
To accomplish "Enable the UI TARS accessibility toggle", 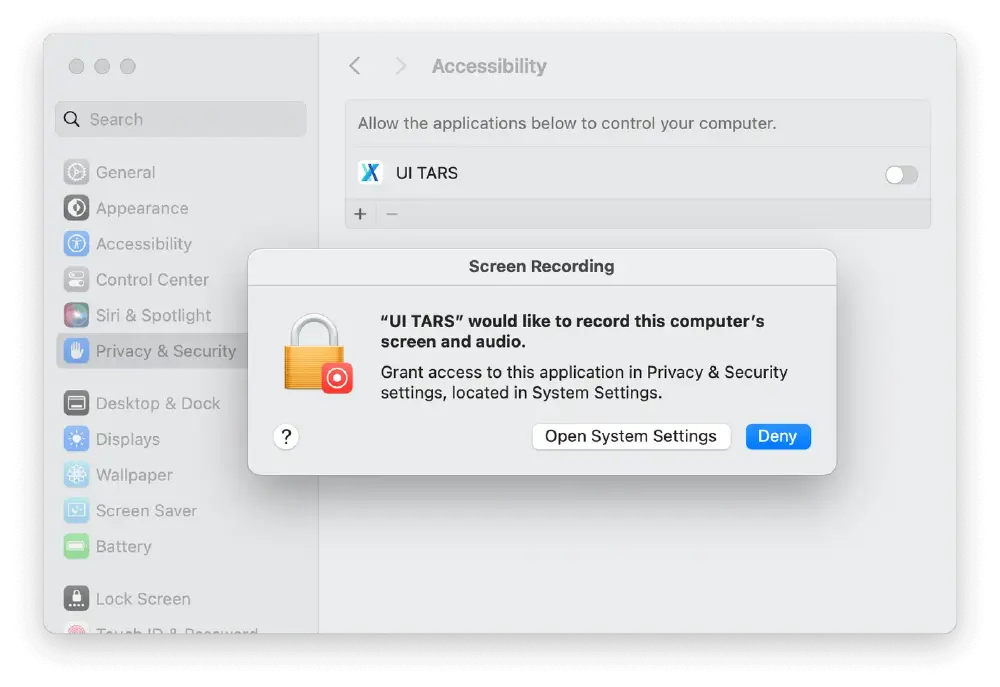I will [x=899, y=174].
